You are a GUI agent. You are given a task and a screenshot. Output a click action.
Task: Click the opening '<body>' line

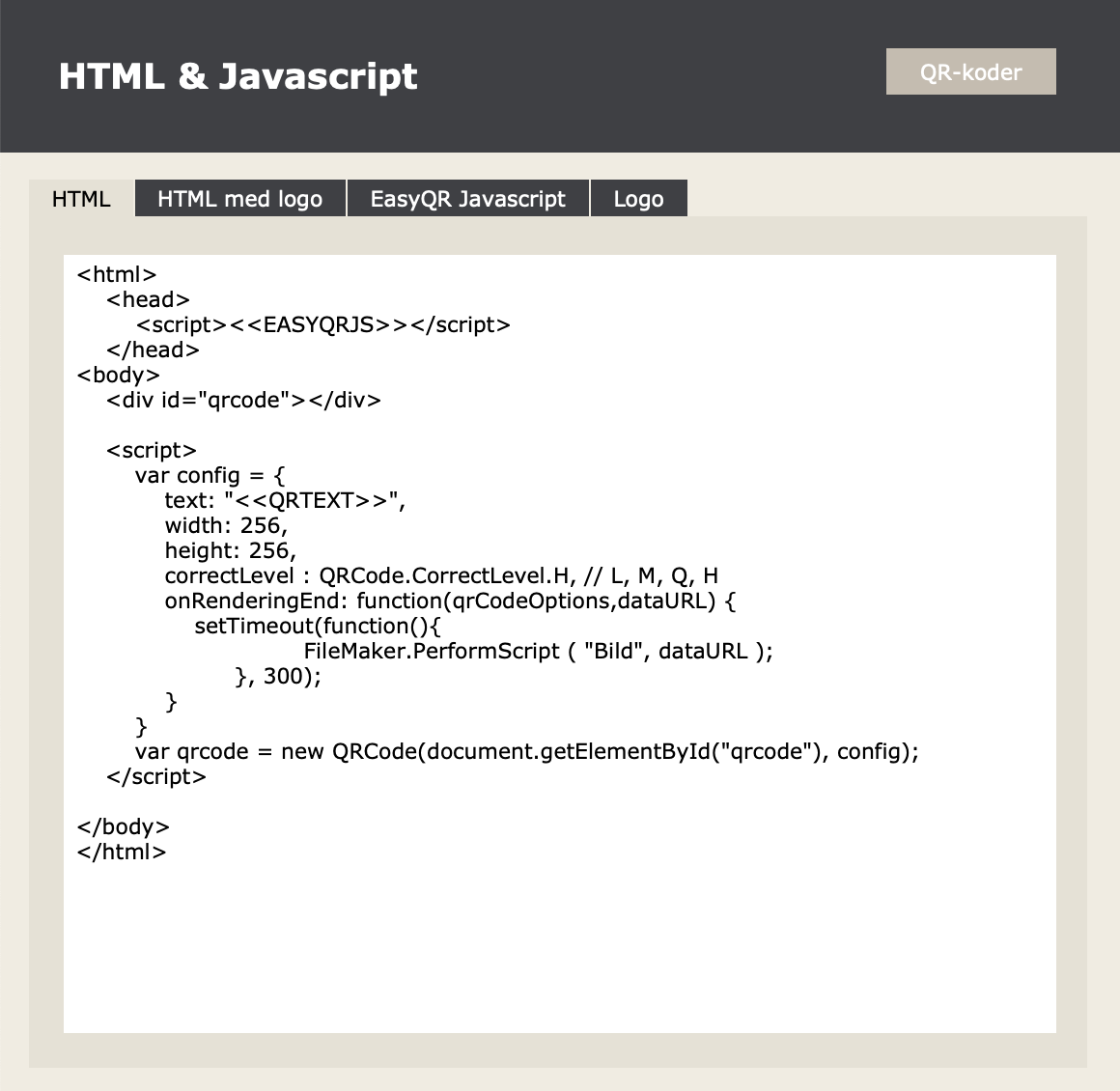point(118,376)
